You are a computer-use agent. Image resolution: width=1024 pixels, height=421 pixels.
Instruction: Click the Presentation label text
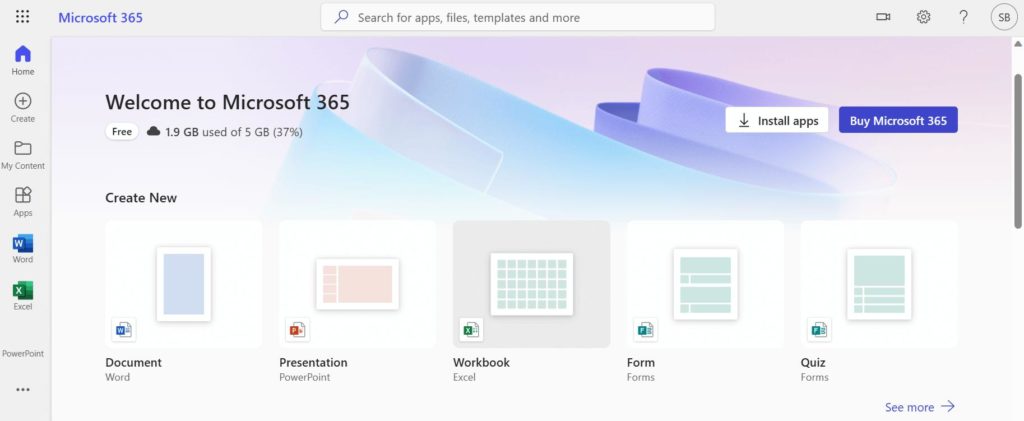[313, 362]
